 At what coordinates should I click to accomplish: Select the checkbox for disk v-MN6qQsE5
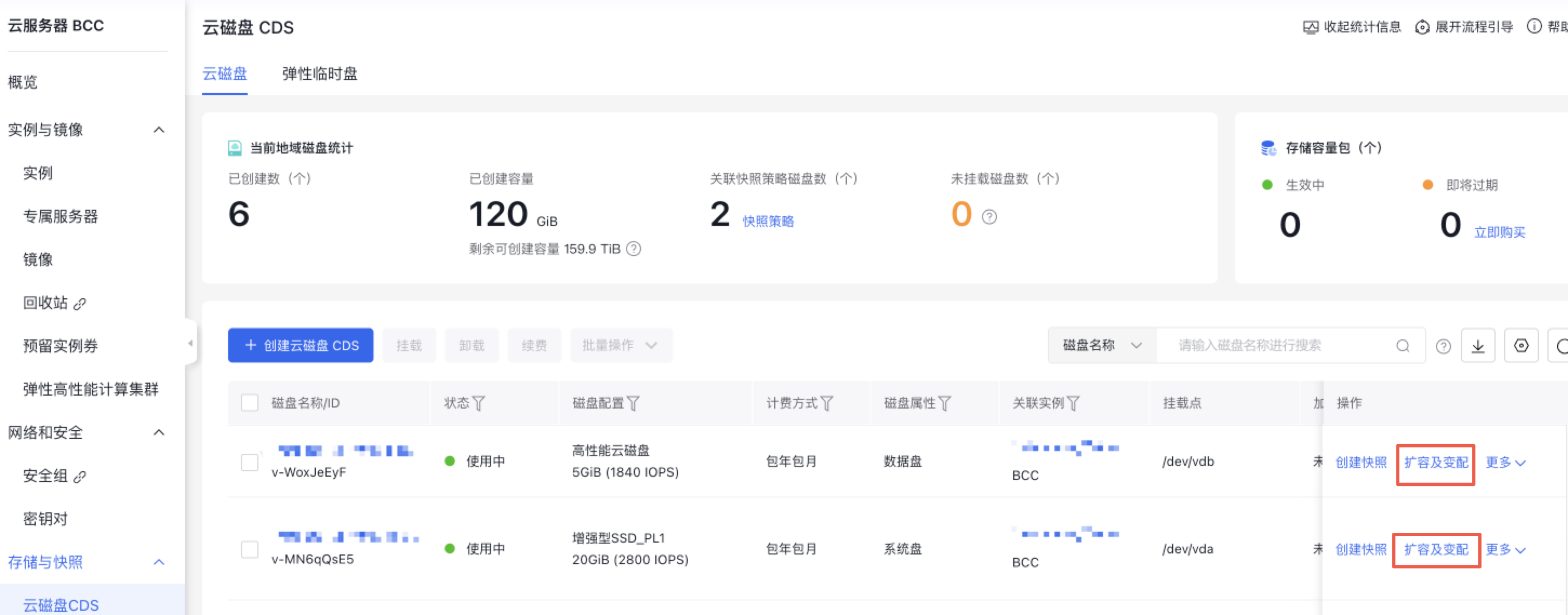coord(250,549)
